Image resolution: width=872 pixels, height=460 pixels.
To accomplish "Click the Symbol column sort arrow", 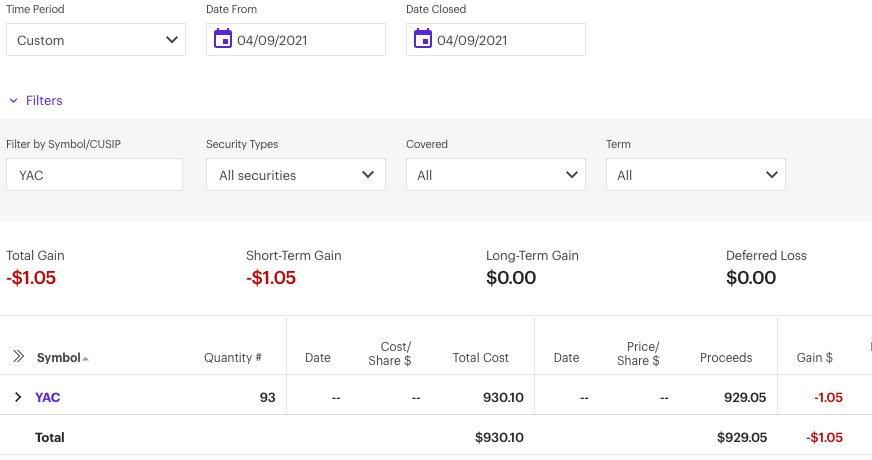I will coord(85,358).
